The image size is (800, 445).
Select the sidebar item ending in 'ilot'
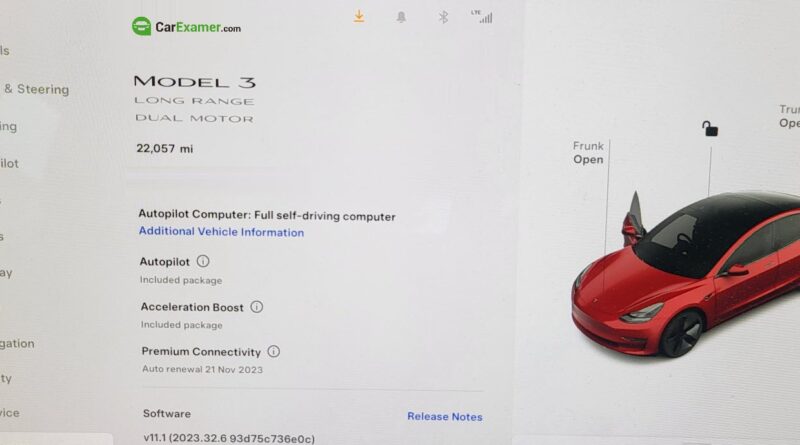coord(9,163)
